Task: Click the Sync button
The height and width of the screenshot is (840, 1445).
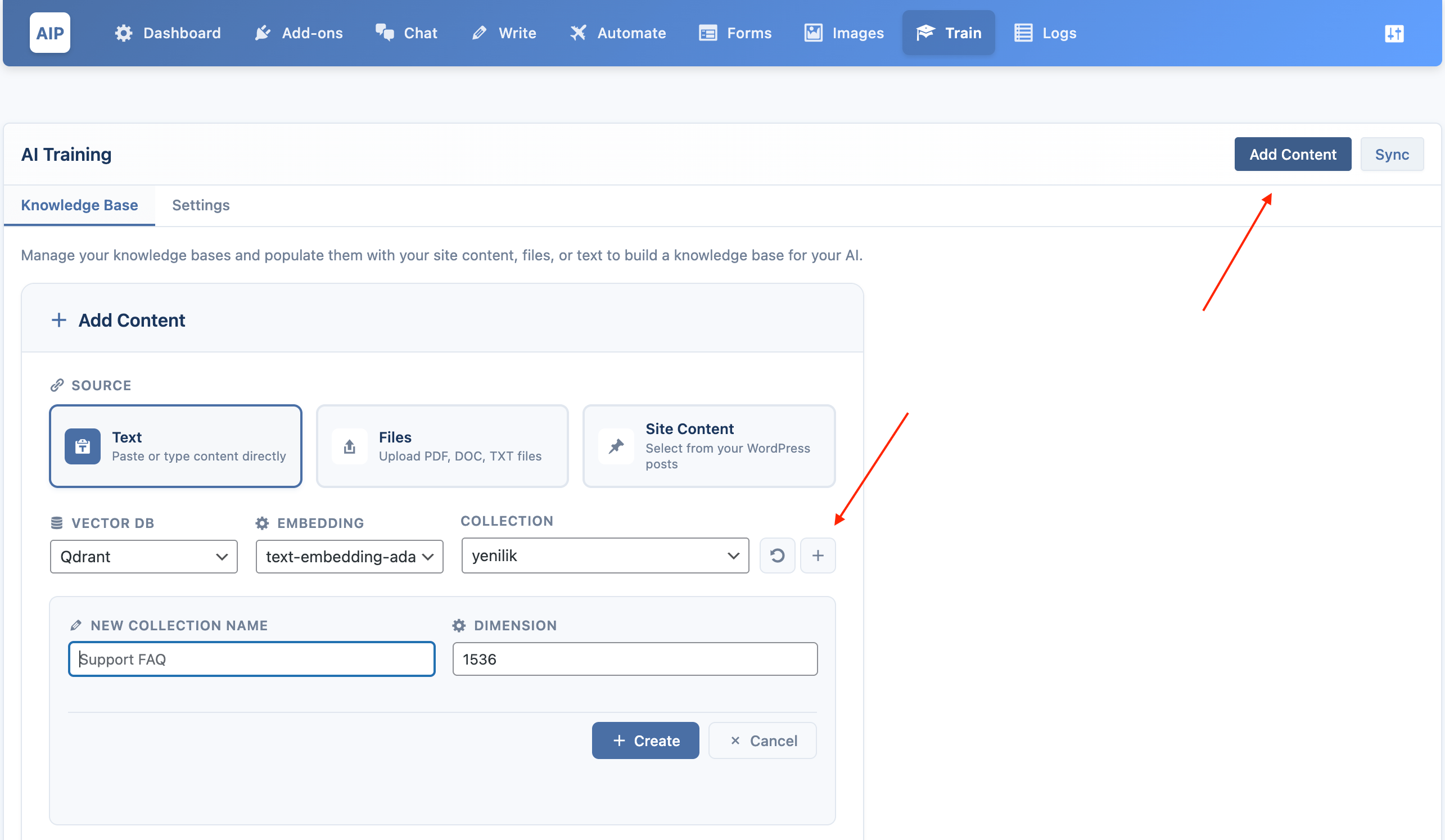Action: click(1392, 154)
